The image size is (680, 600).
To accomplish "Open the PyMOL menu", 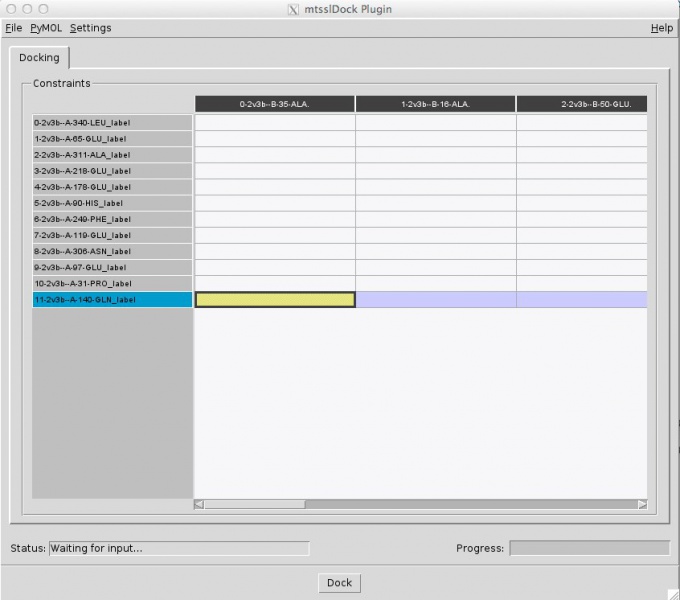I will tap(45, 28).
